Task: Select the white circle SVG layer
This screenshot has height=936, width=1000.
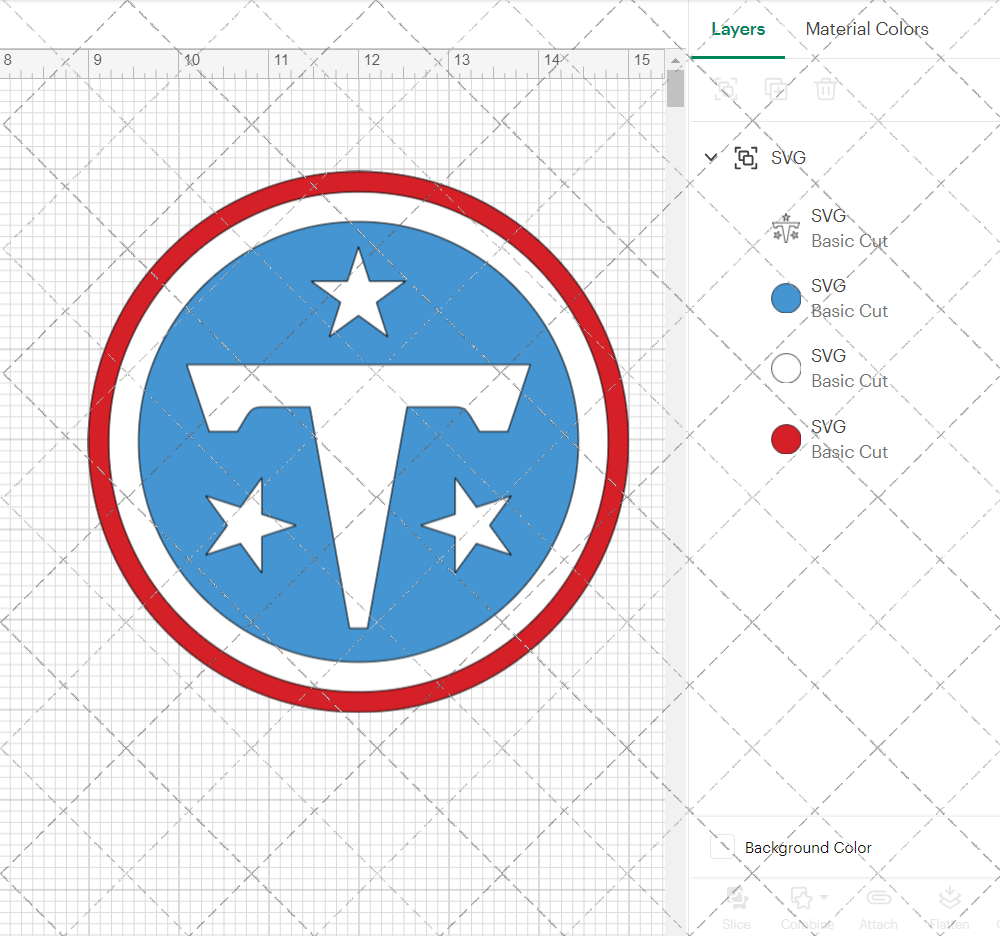Action: (x=786, y=369)
